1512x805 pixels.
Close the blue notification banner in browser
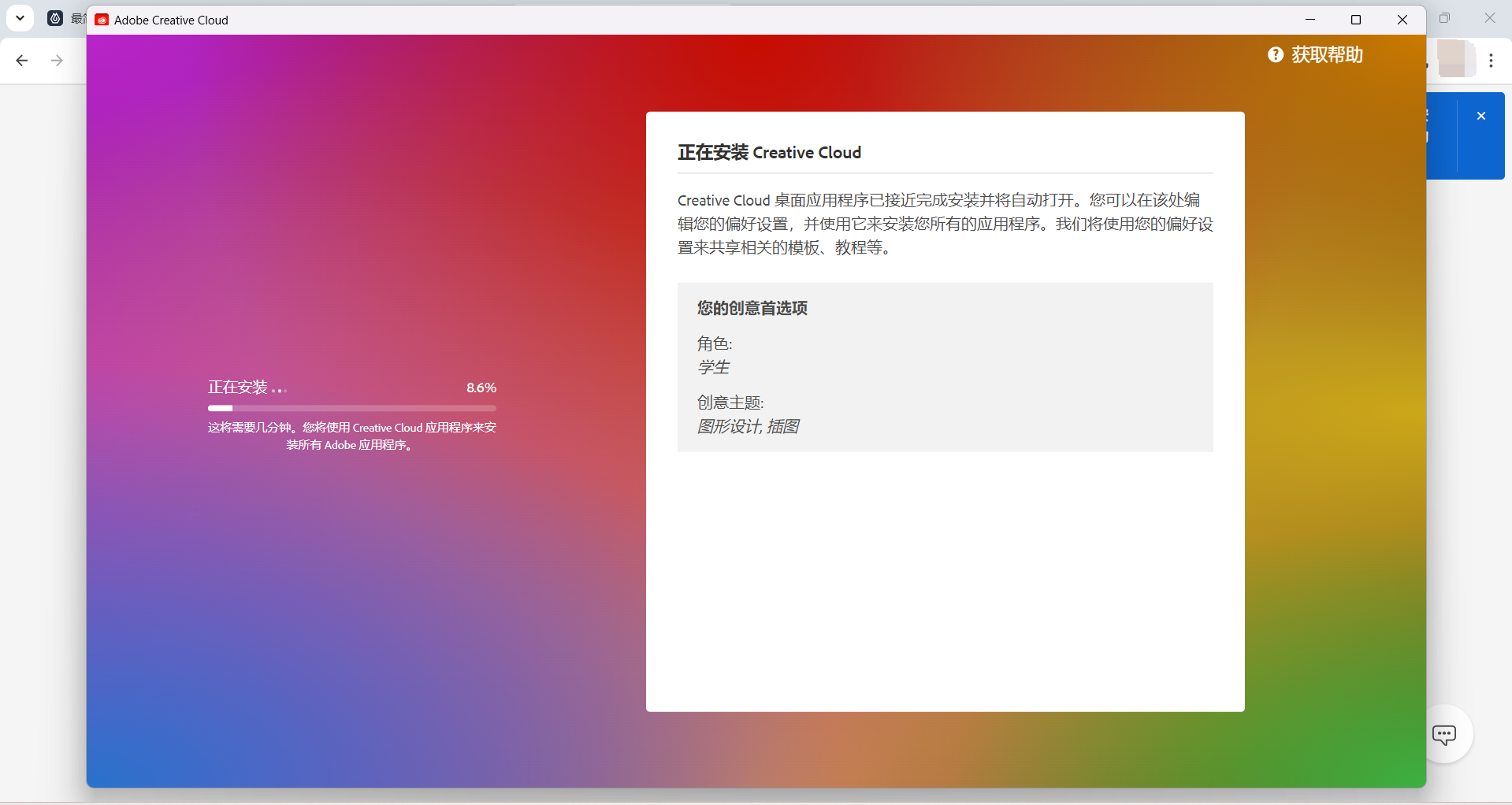coord(1481,116)
